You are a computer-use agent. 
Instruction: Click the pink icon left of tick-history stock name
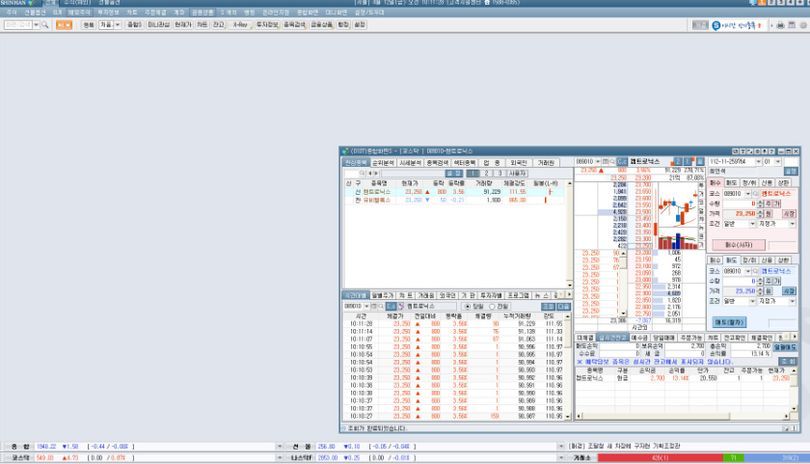(400, 306)
